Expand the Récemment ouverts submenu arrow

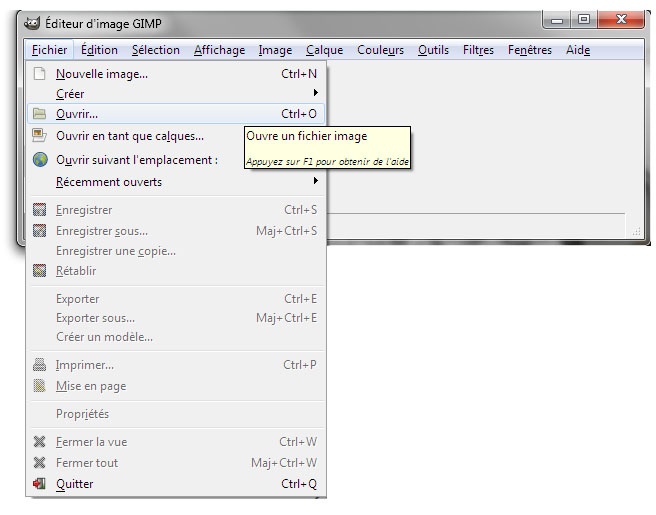315,182
